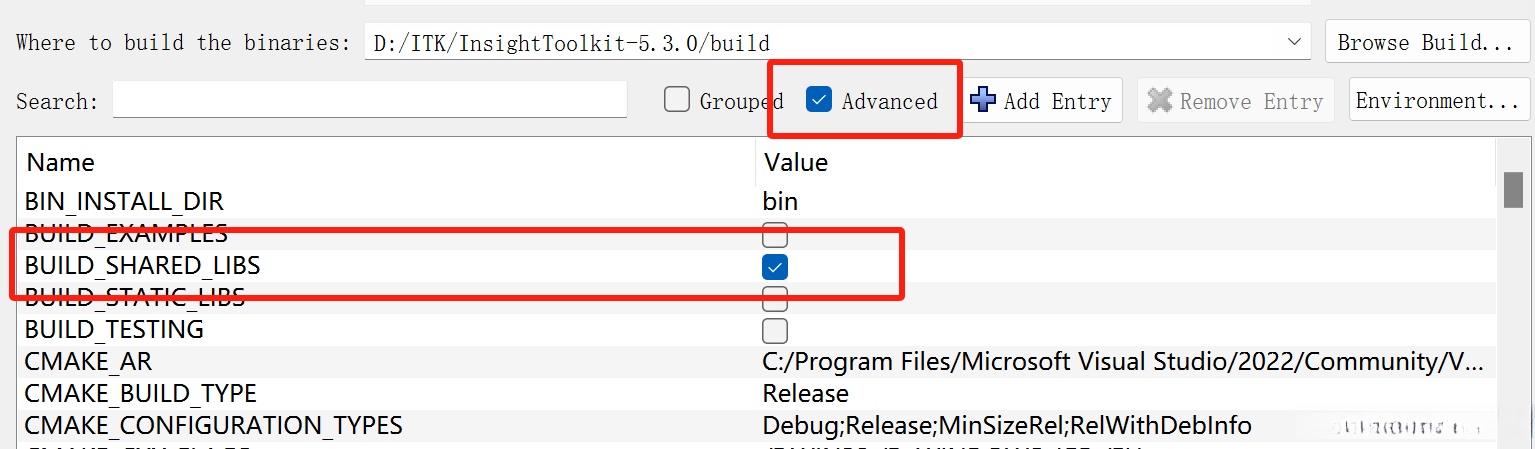Open the Environment dialog button
This screenshot has height=449, width=1535.
[1438, 100]
